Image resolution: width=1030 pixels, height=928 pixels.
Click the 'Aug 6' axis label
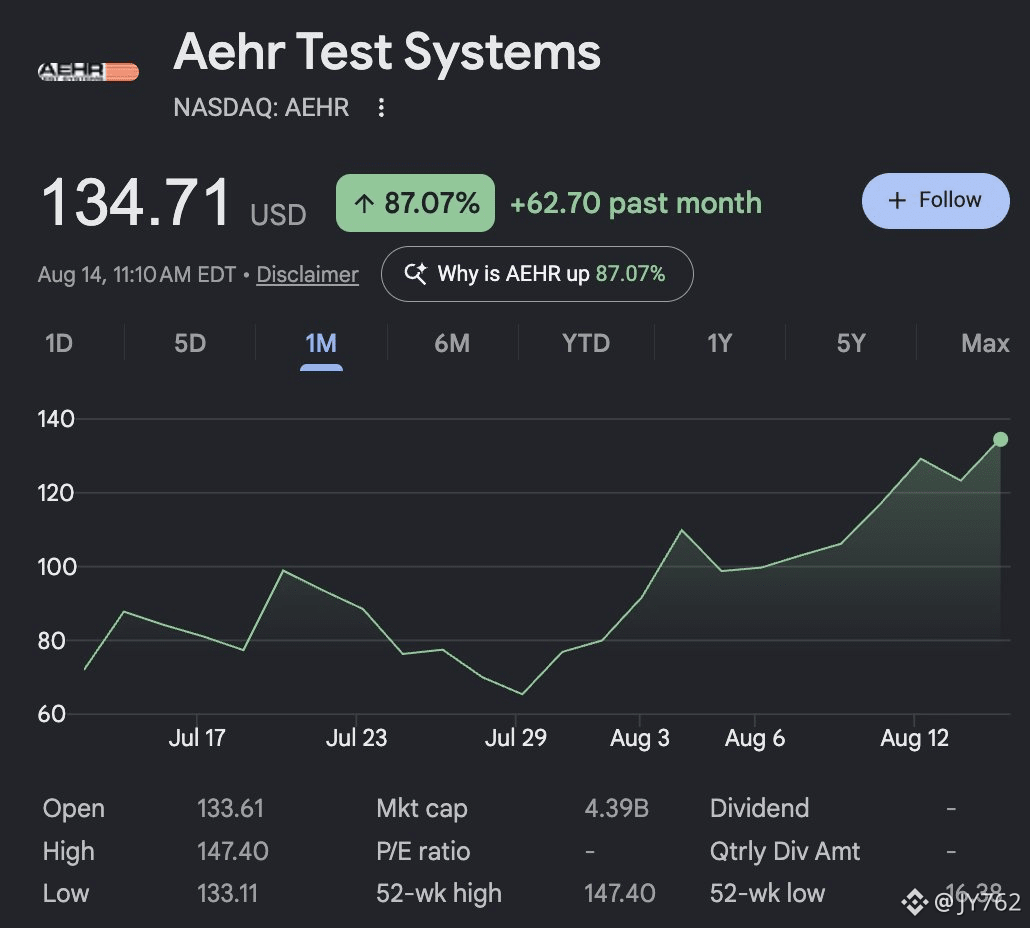point(755,738)
